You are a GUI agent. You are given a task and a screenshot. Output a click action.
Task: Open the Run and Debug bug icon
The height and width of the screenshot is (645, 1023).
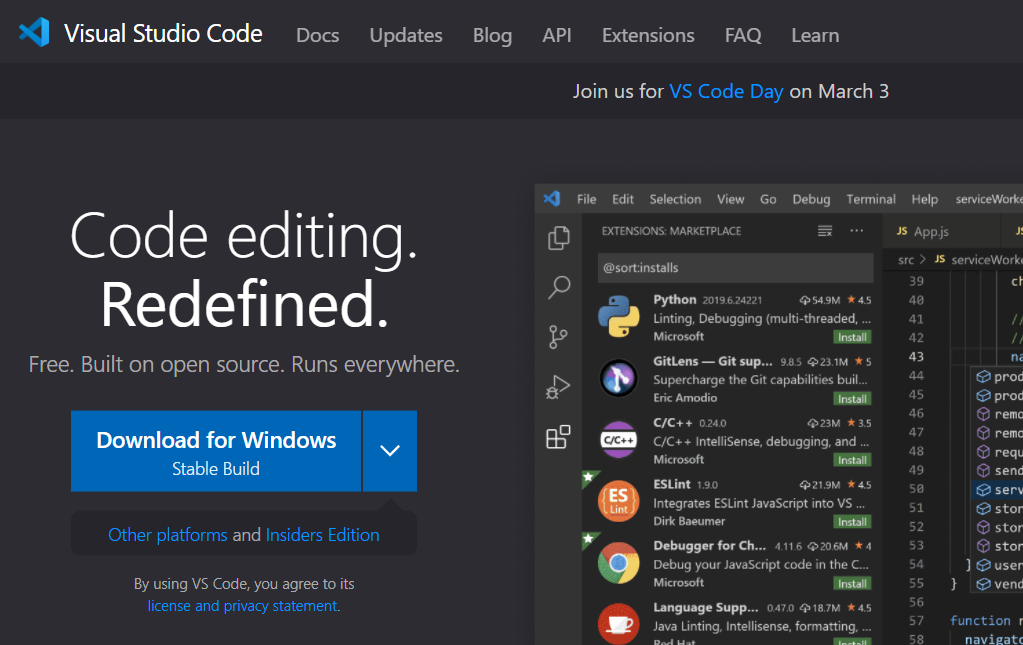click(x=558, y=387)
